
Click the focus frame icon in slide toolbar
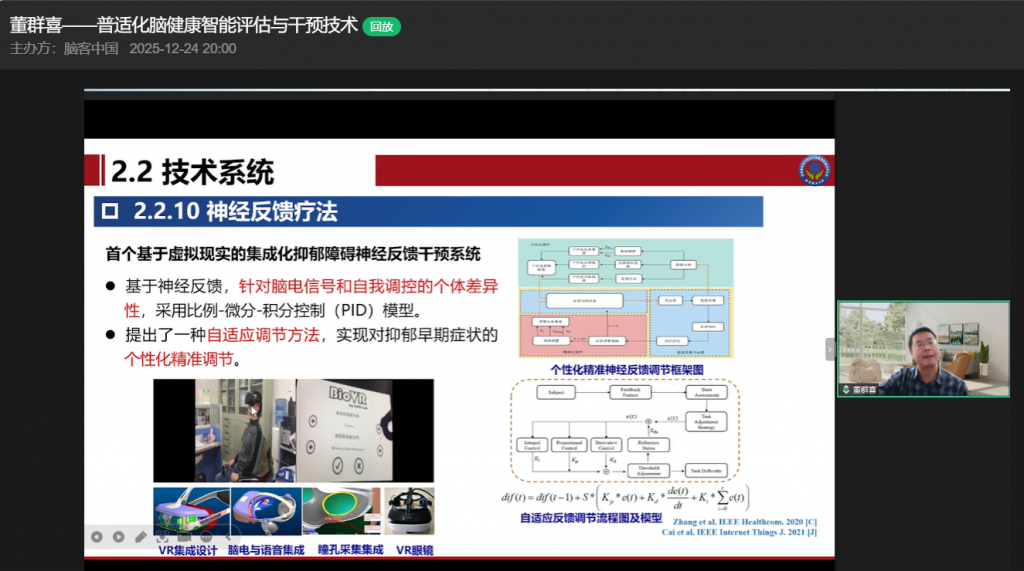coord(163,537)
